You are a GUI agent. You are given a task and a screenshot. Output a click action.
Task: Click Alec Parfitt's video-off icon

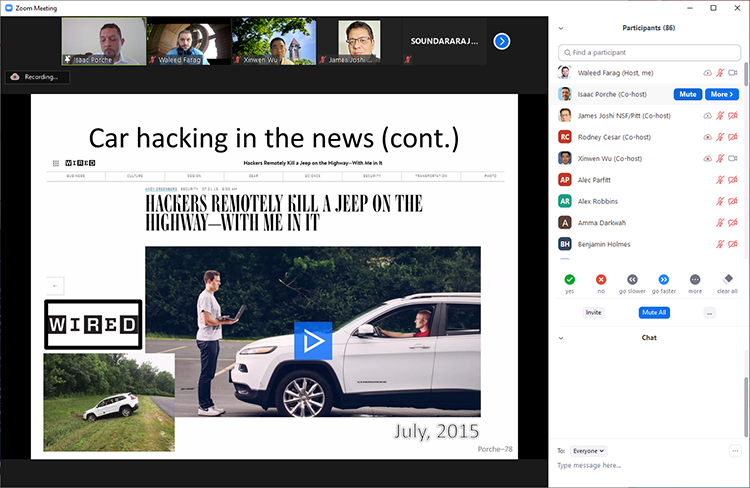click(x=733, y=180)
